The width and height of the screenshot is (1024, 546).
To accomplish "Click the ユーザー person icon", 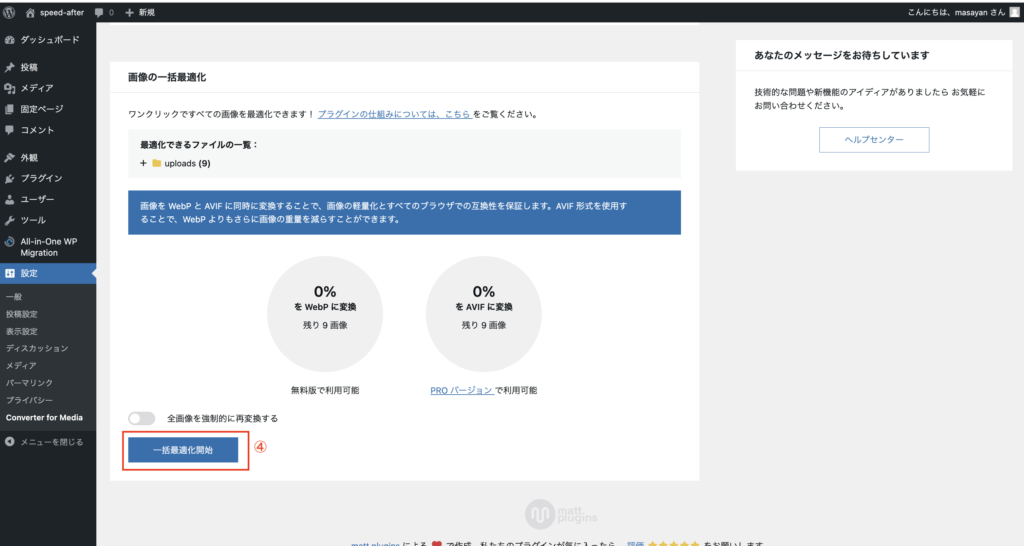I will 9,199.
